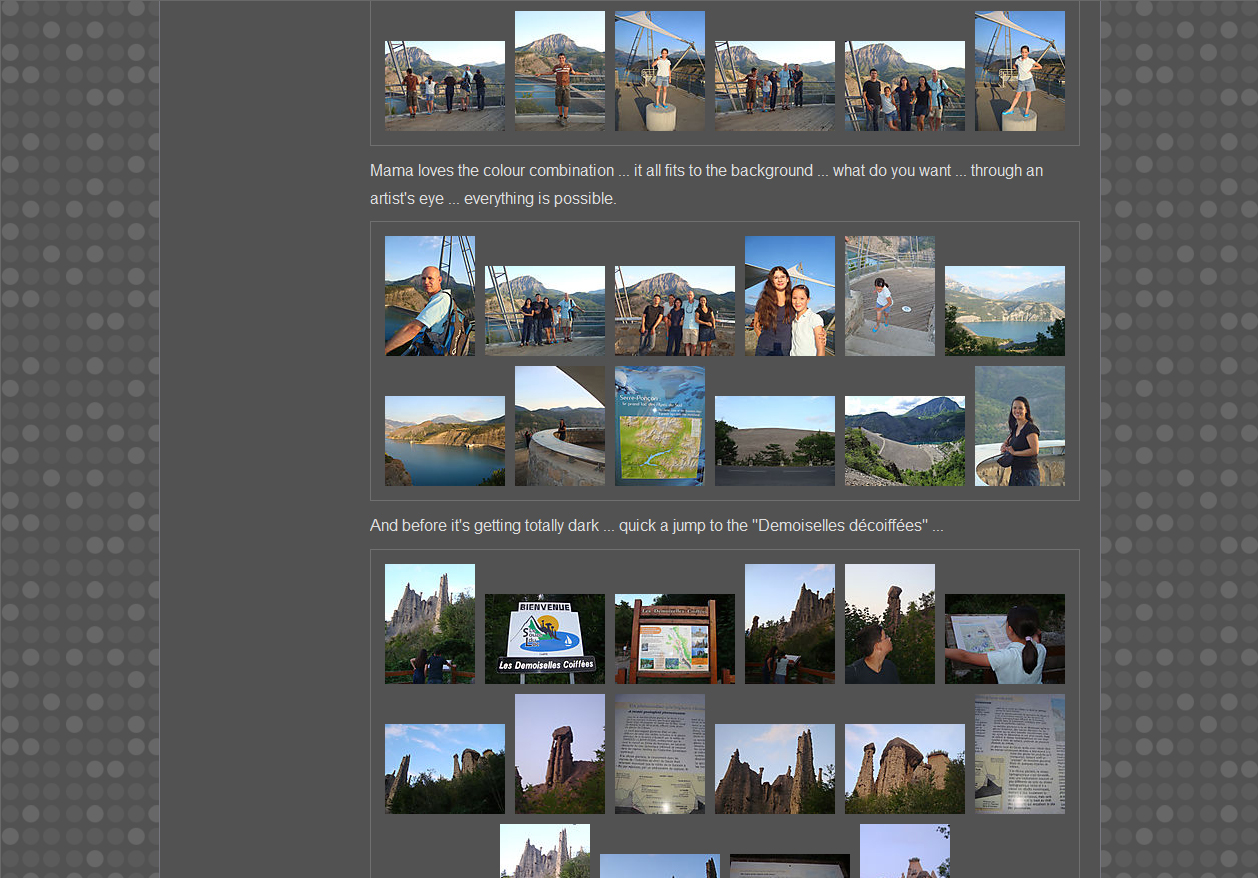View the grassy dam embankment with trees photo

[x=774, y=441]
